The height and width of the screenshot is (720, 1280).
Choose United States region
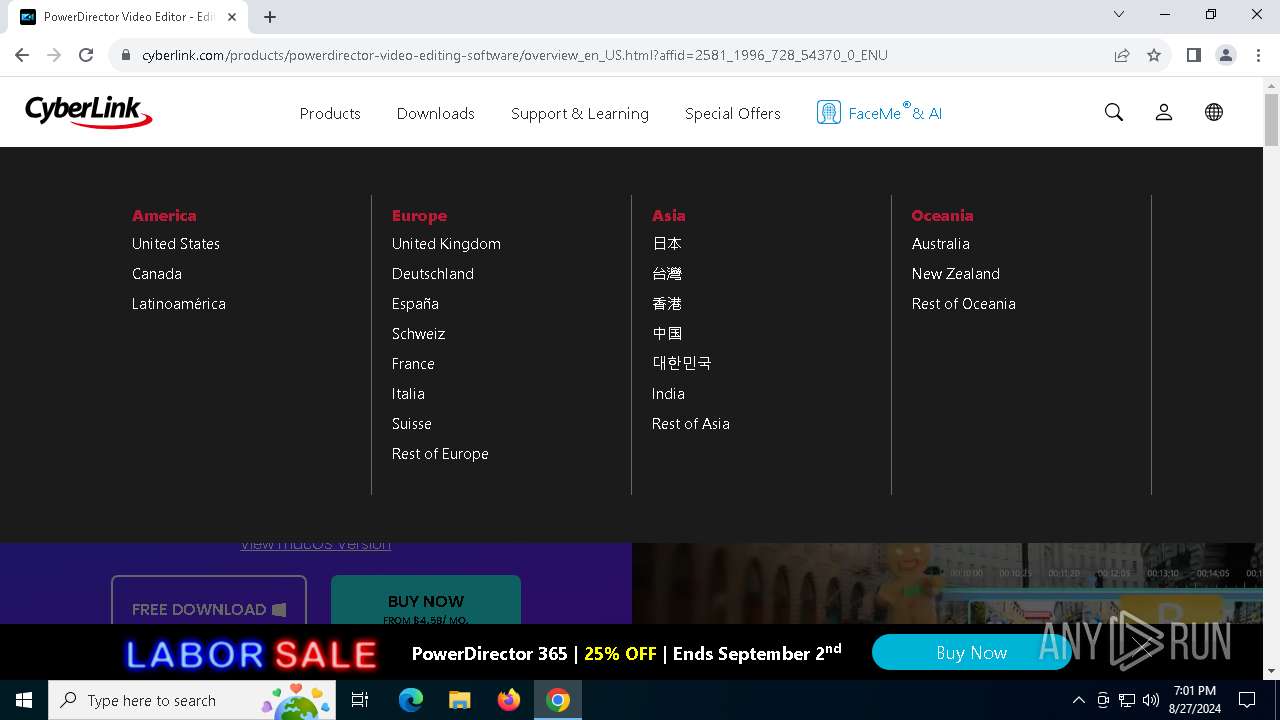(176, 243)
